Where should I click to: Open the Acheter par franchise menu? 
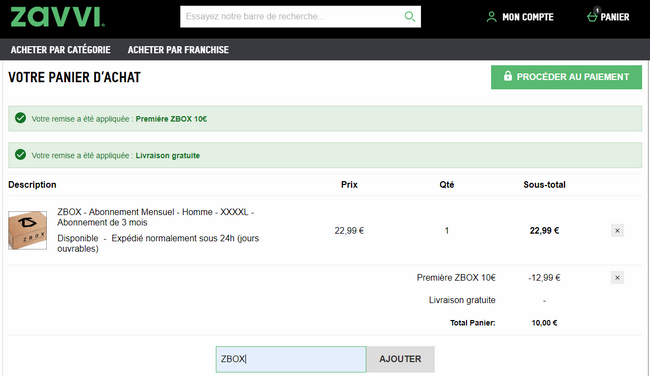(178, 50)
